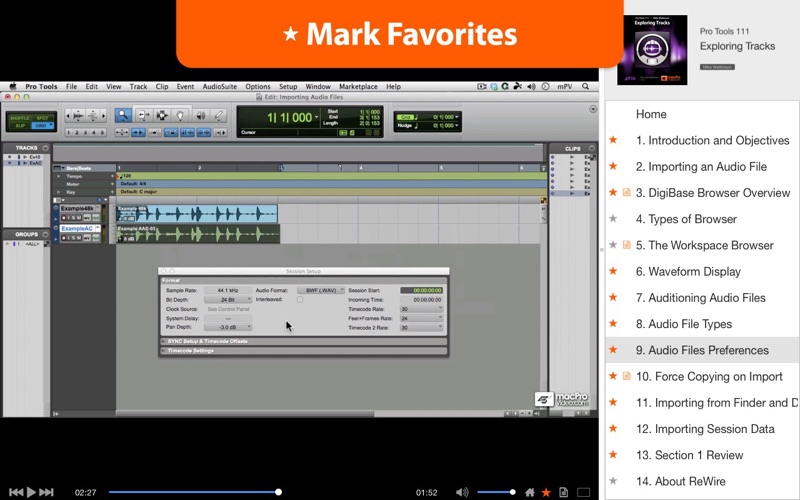800x500 pixels.
Task: Mute the player volume speaker icon
Action: (x=462, y=492)
